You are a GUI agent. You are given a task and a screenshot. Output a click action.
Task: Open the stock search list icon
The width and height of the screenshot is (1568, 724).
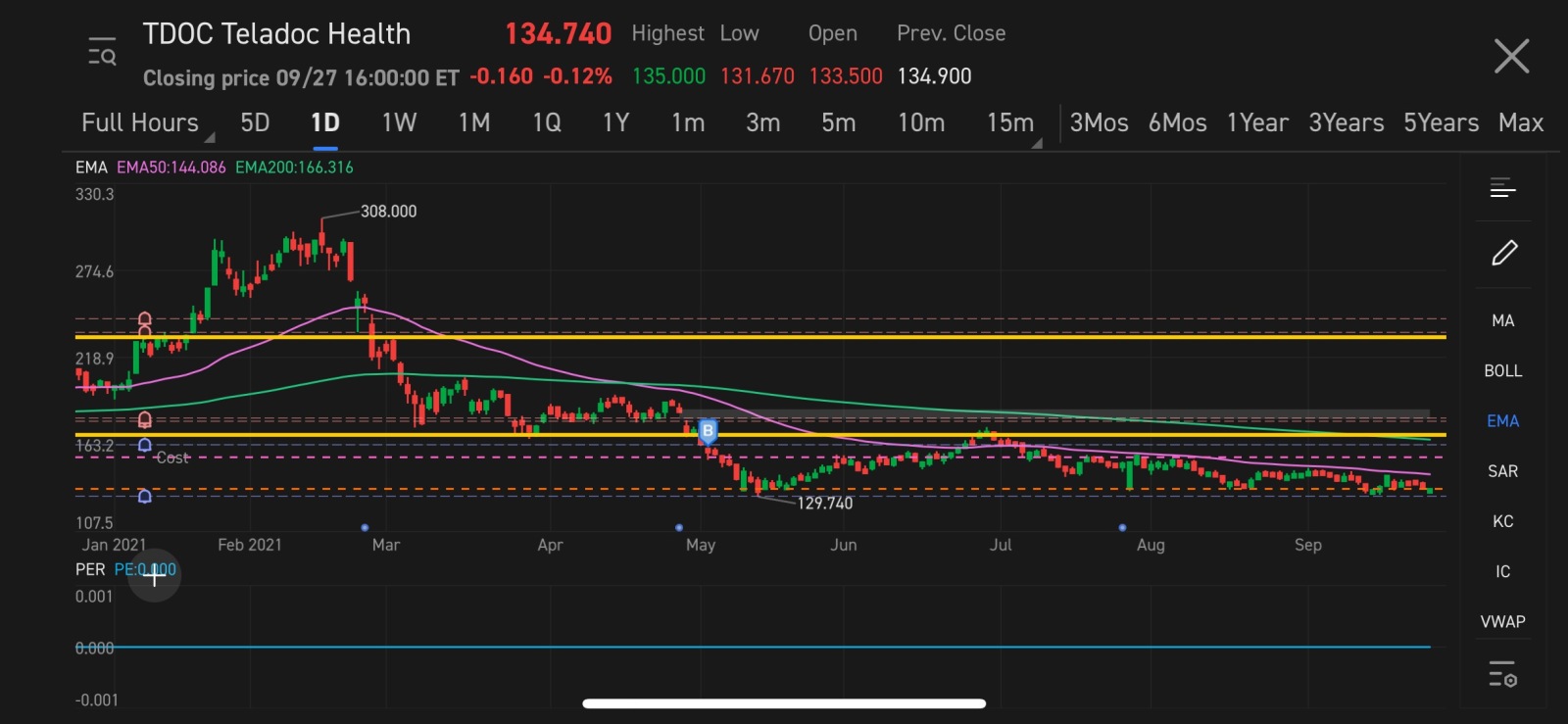(102, 52)
